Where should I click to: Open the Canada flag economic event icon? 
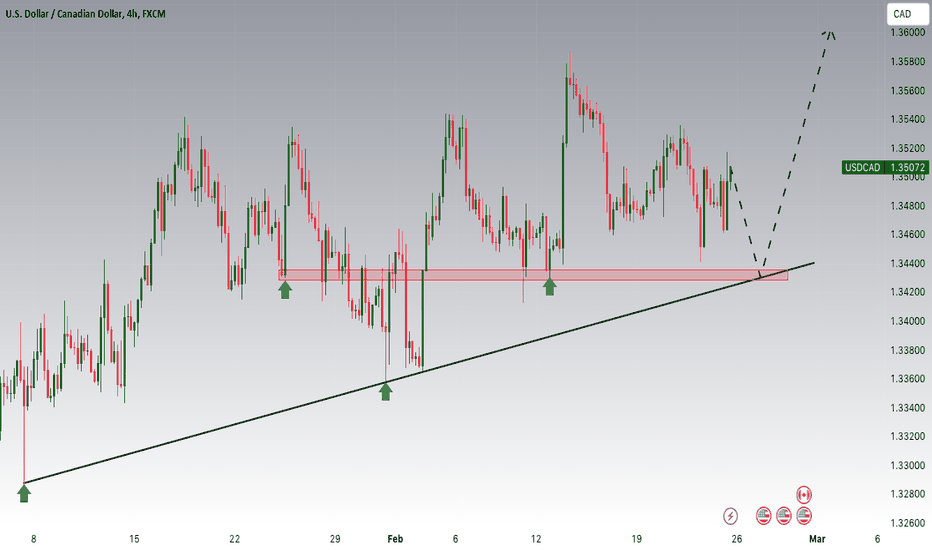click(x=804, y=495)
